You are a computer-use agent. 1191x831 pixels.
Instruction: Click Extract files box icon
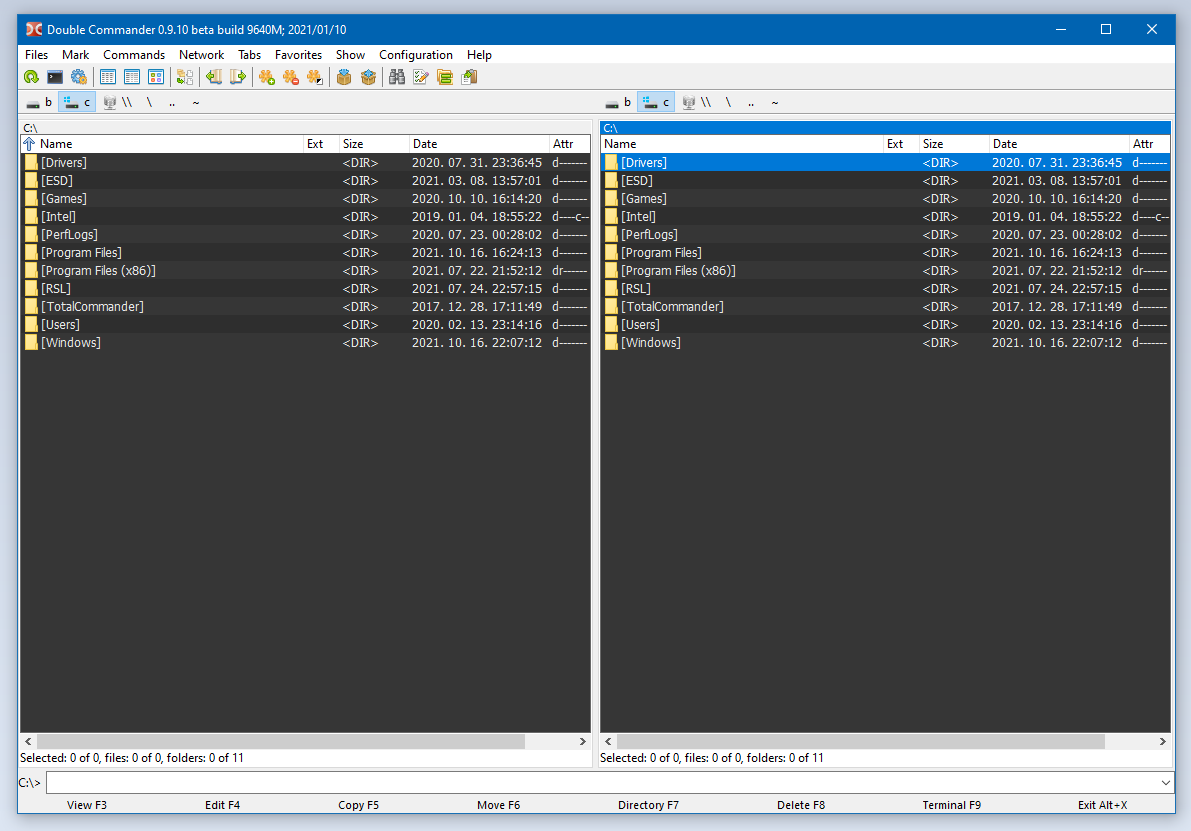coord(368,77)
